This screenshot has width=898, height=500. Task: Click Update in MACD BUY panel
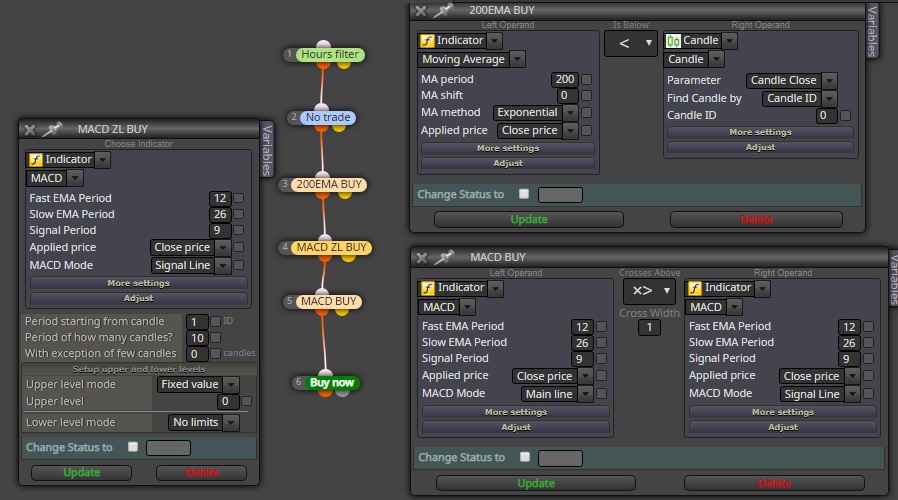(535, 483)
